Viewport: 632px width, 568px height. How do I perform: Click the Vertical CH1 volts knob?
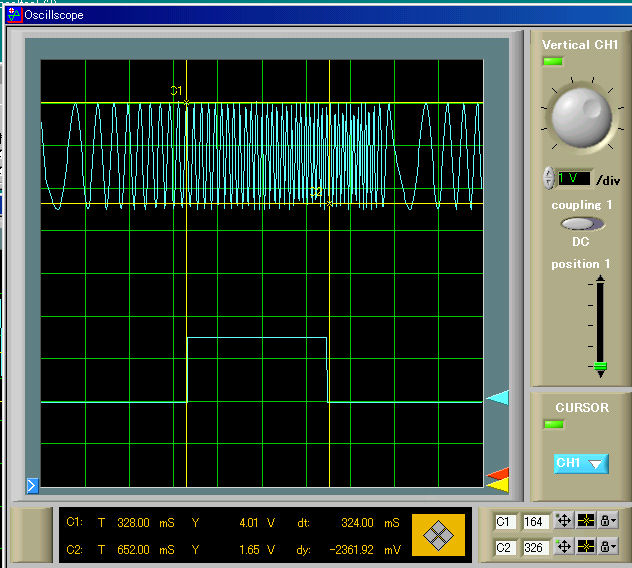pyautogui.click(x=581, y=117)
